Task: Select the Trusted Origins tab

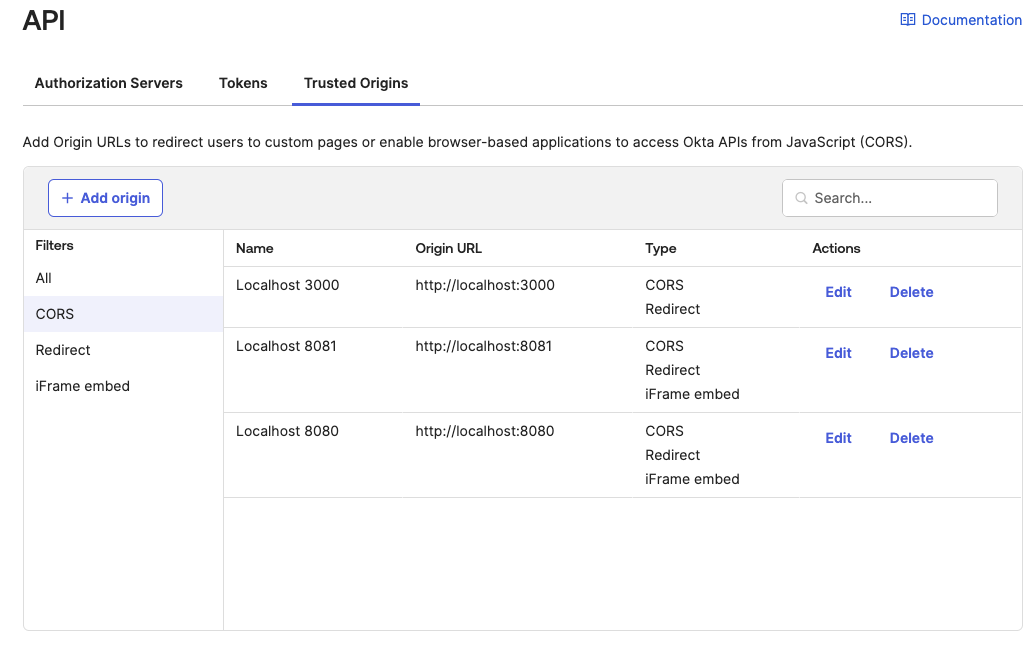Action: pyautogui.click(x=356, y=83)
